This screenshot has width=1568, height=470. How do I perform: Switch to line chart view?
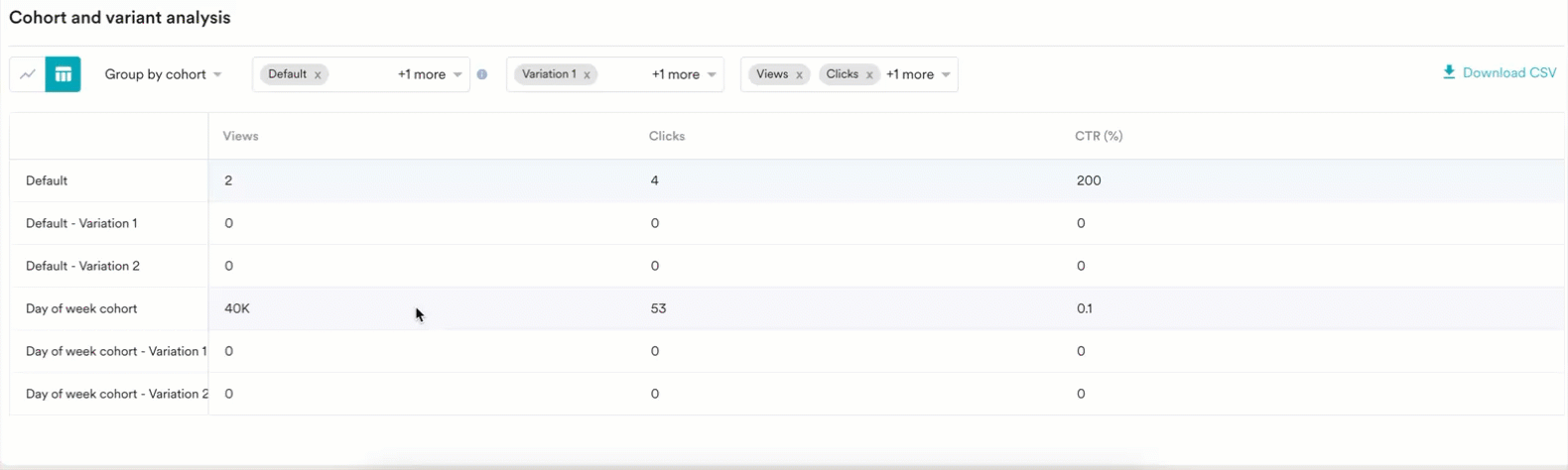point(28,74)
